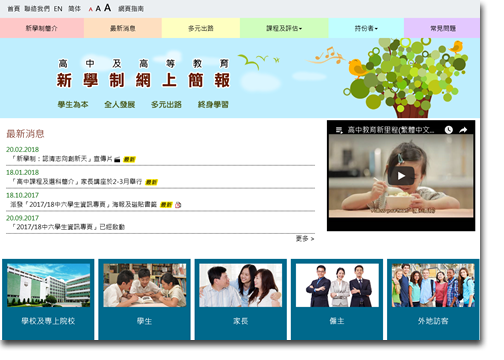
Task: Open the 最新消息 menu tab
Action: [123, 28]
